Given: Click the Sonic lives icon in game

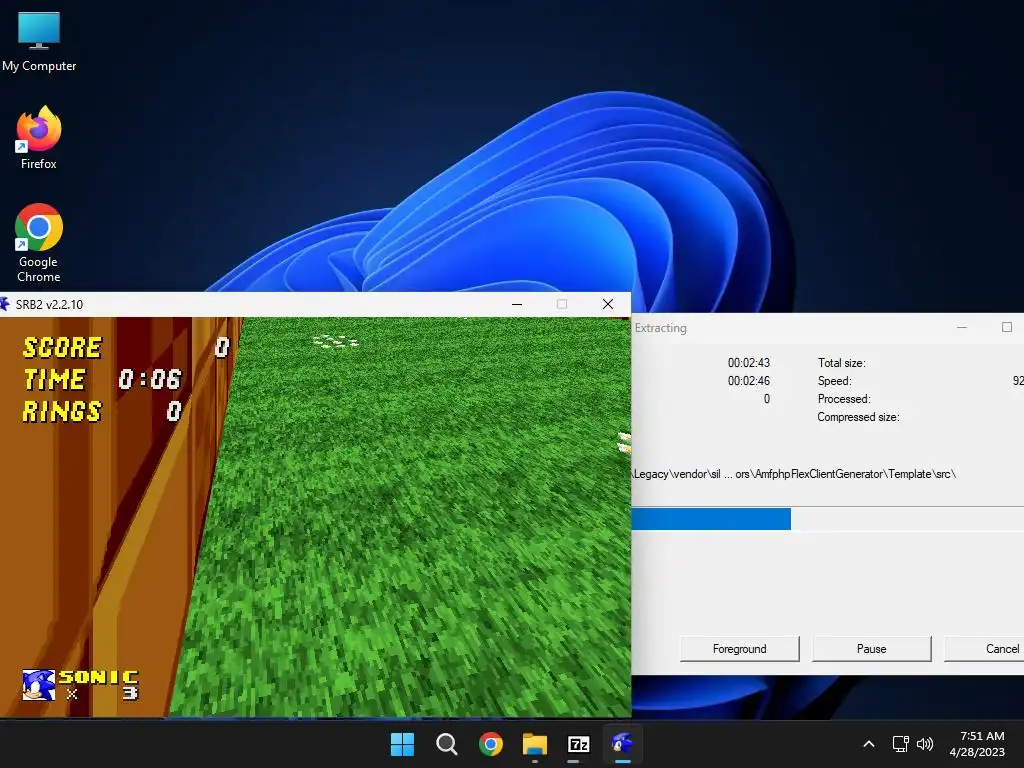Looking at the screenshot, I should point(39,685).
